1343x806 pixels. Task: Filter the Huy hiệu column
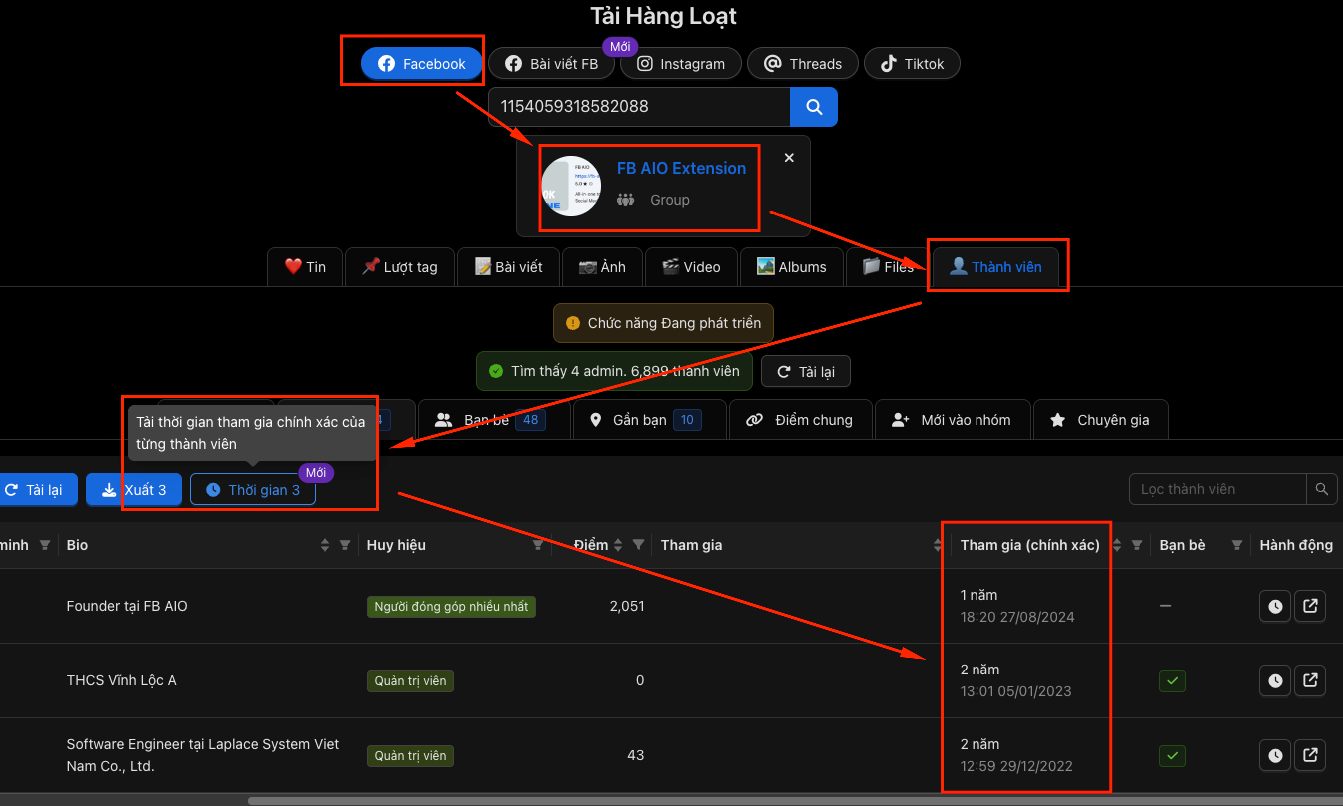pyautogui.click(x=538, y=545)
